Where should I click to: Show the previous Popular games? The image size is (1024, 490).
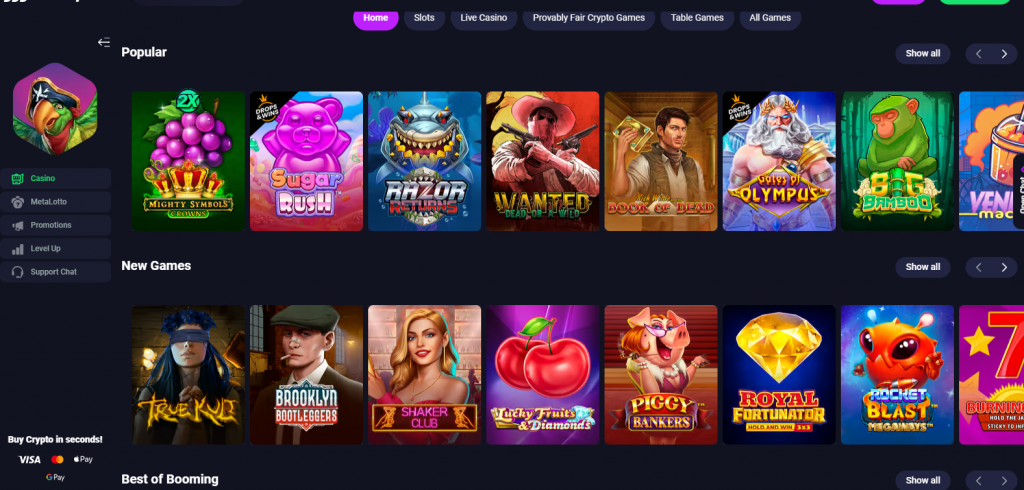coord(978,54)
